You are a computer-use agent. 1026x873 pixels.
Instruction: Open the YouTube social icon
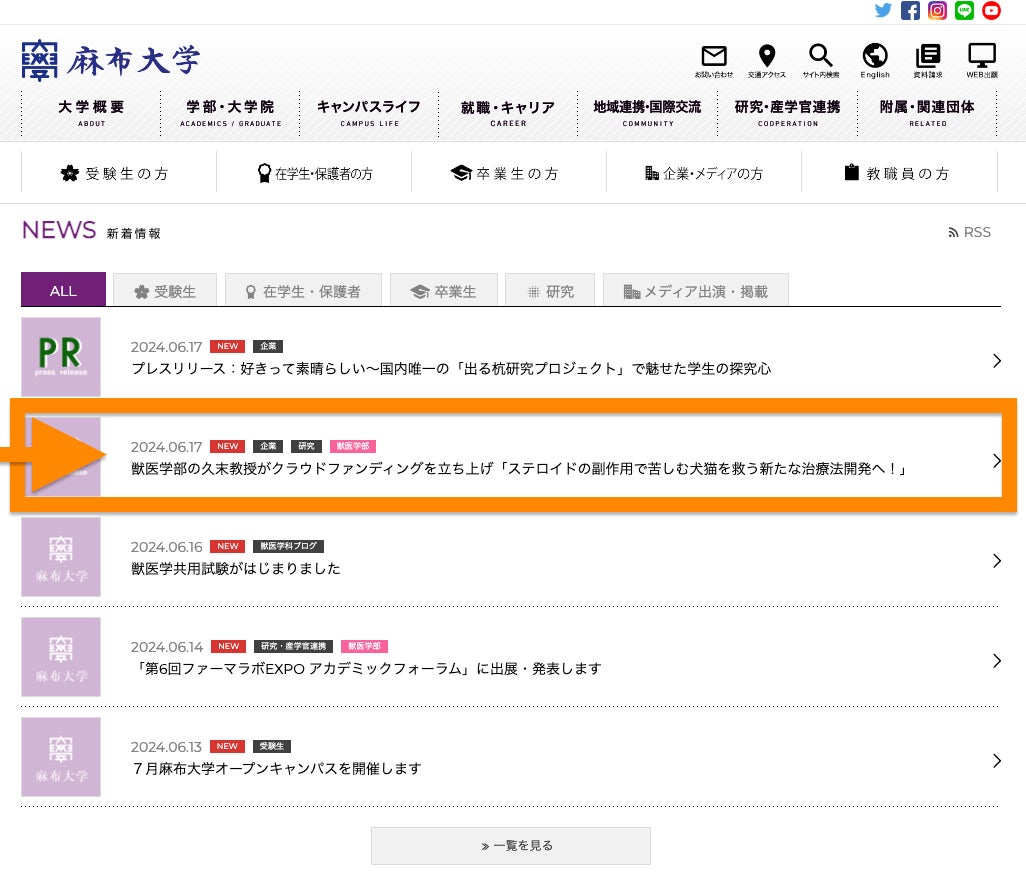click(991, 11)
